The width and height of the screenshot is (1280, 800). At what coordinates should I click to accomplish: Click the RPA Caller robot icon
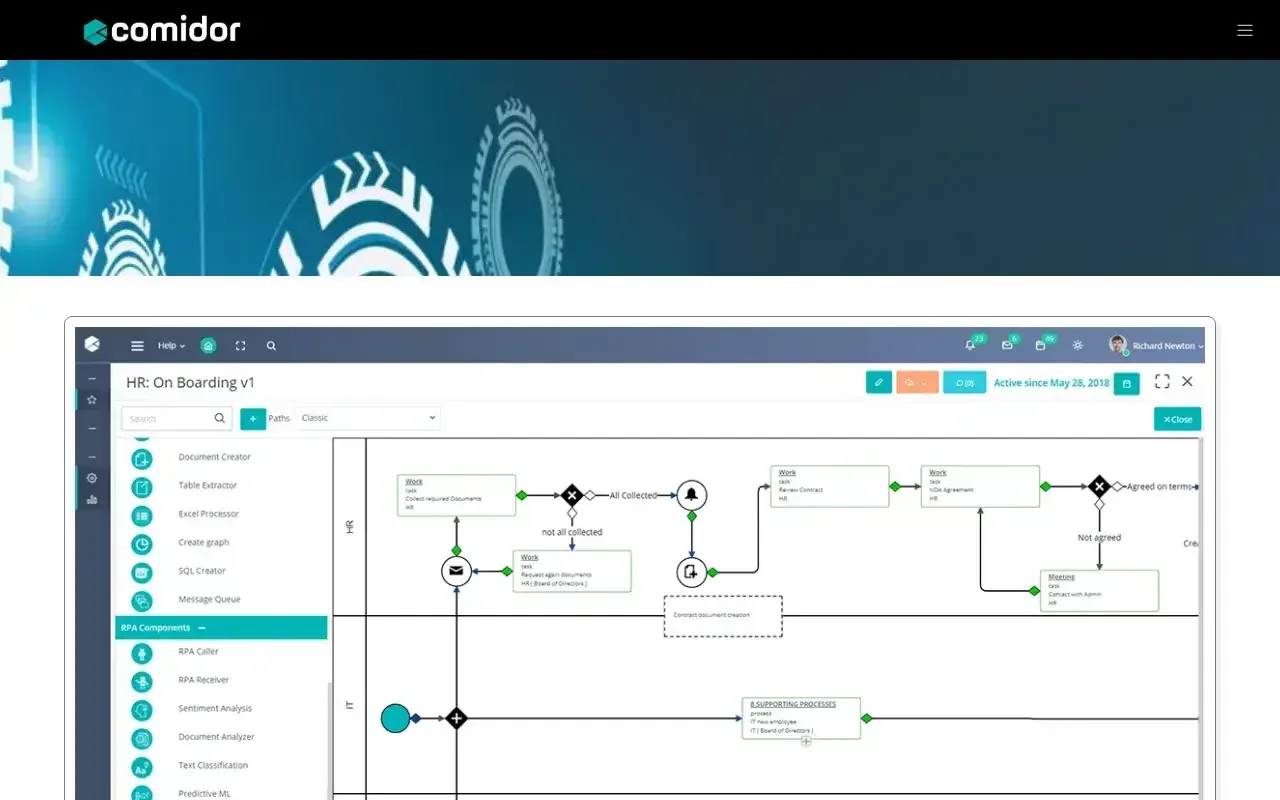click(x=142, y=653)
